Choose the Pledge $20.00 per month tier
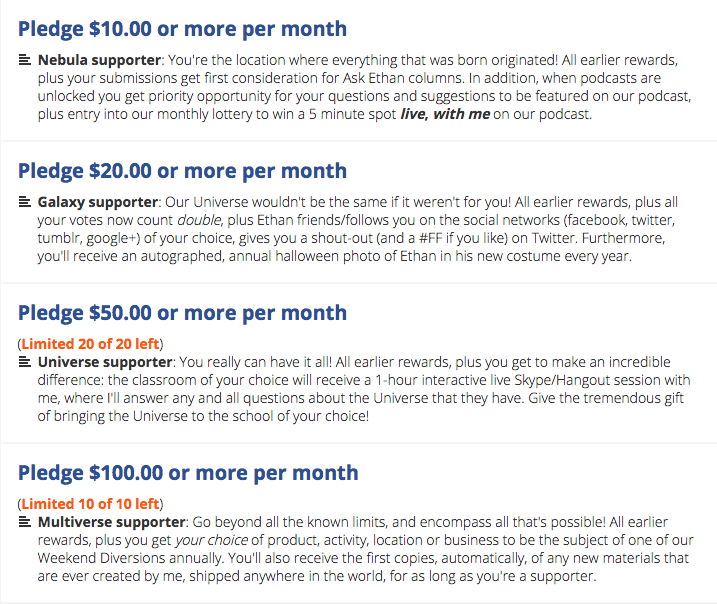 [x=182, y=170]
